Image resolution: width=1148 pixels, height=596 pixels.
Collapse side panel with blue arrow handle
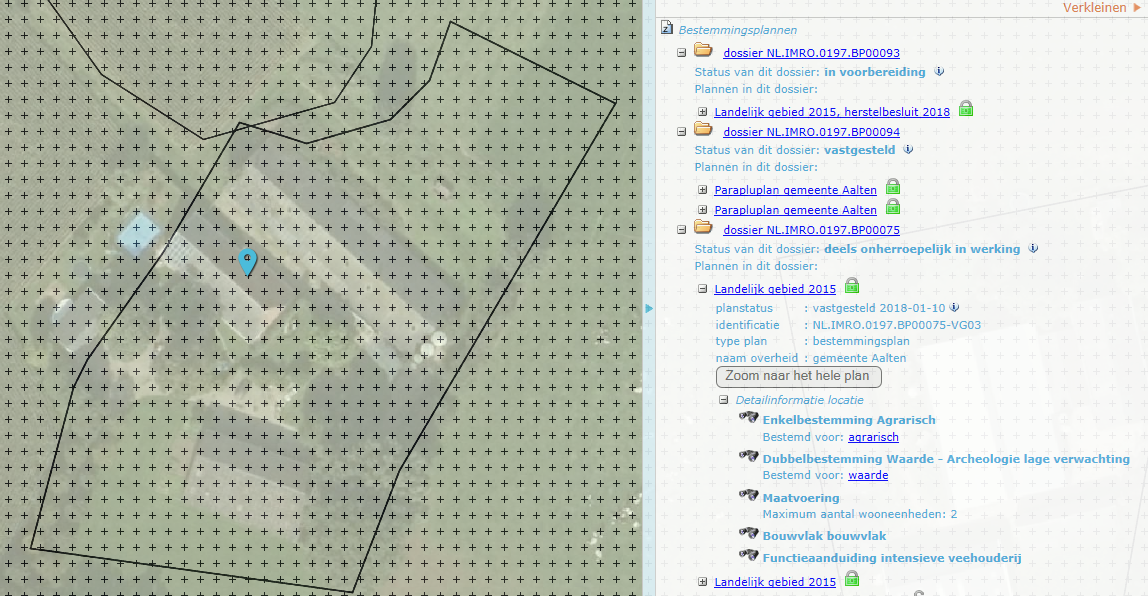pos(649,308)
